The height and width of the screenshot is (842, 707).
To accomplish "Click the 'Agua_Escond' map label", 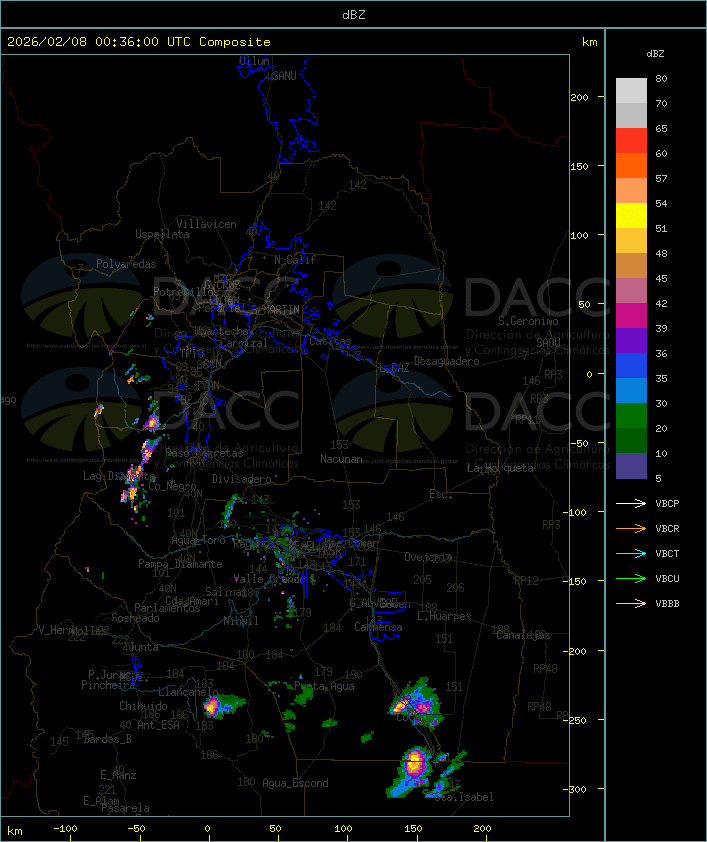I will click(295, 783).
